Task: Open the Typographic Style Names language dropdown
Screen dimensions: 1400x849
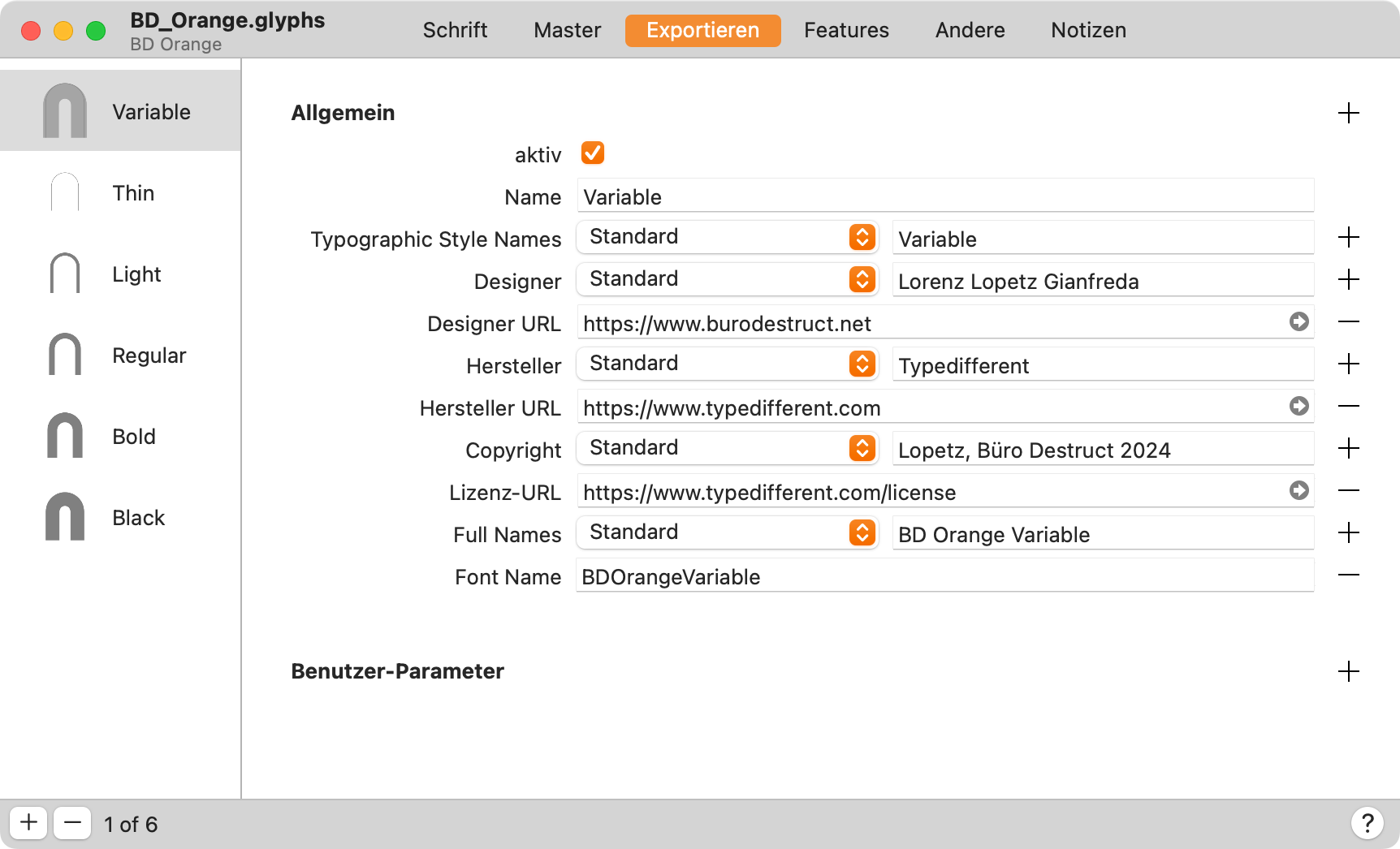Action: coord(727,237)
